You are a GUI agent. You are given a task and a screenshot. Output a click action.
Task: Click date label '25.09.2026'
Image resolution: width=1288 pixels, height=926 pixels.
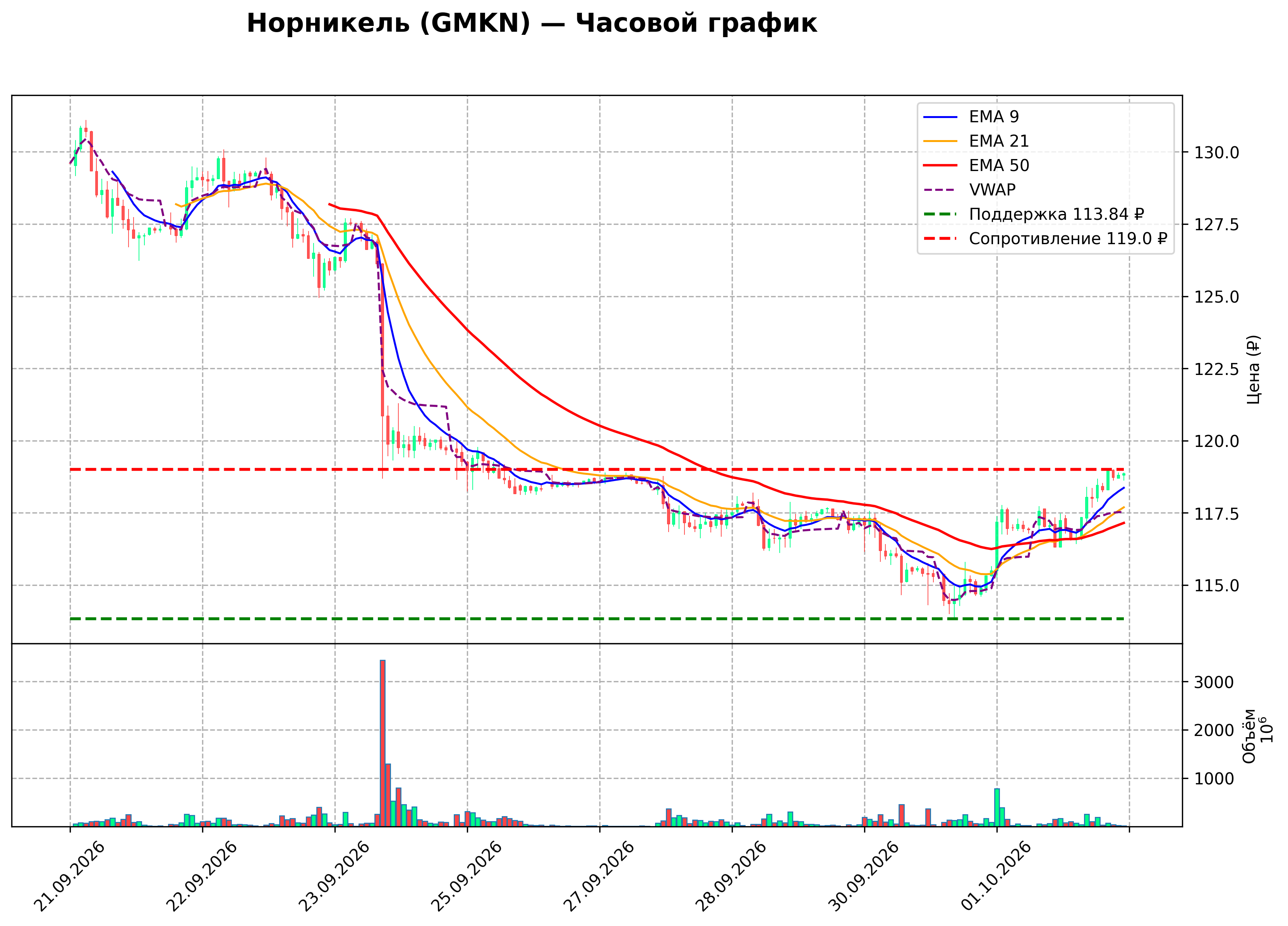pos(466,877)
